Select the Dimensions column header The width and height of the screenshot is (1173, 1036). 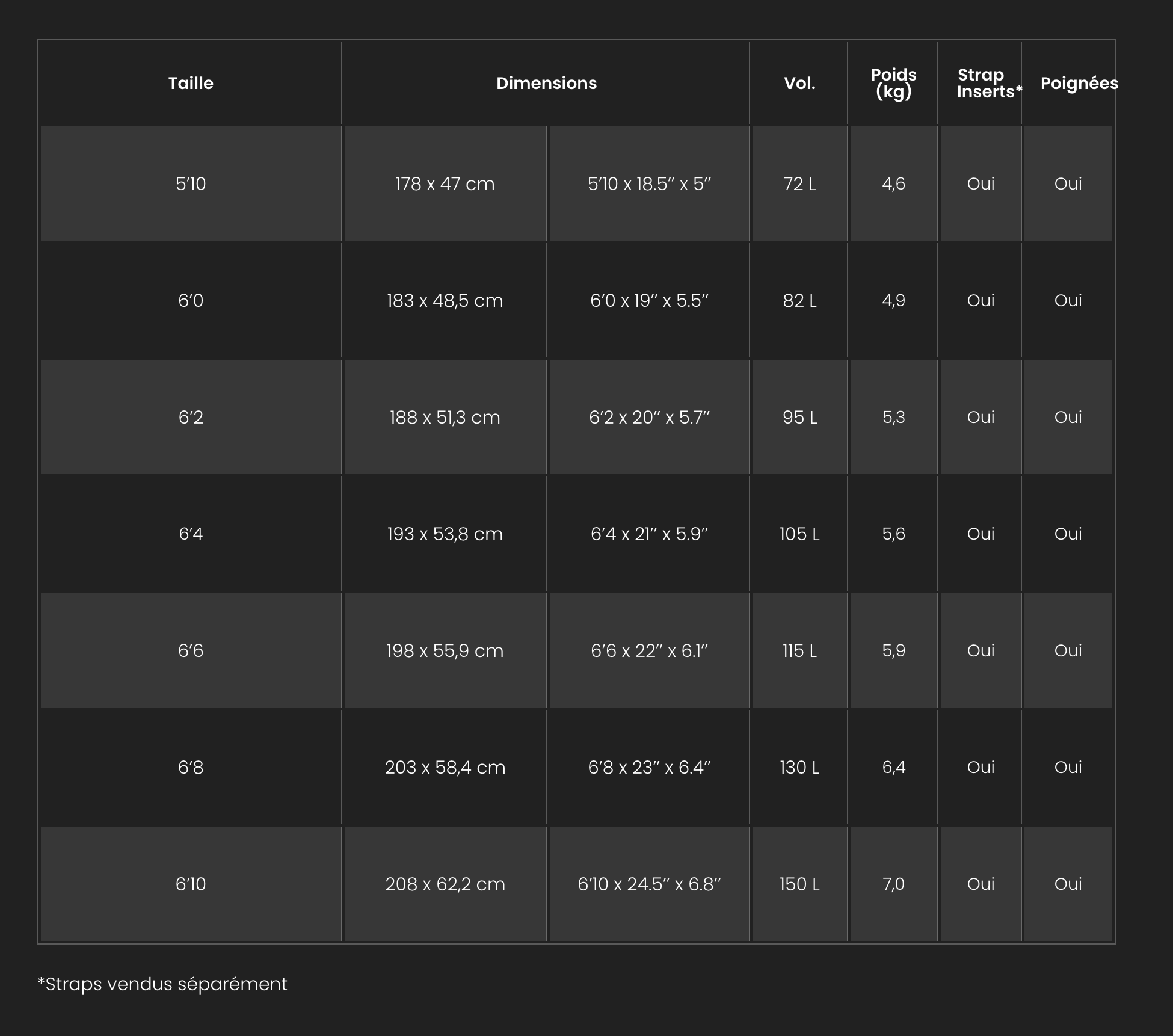546,83
